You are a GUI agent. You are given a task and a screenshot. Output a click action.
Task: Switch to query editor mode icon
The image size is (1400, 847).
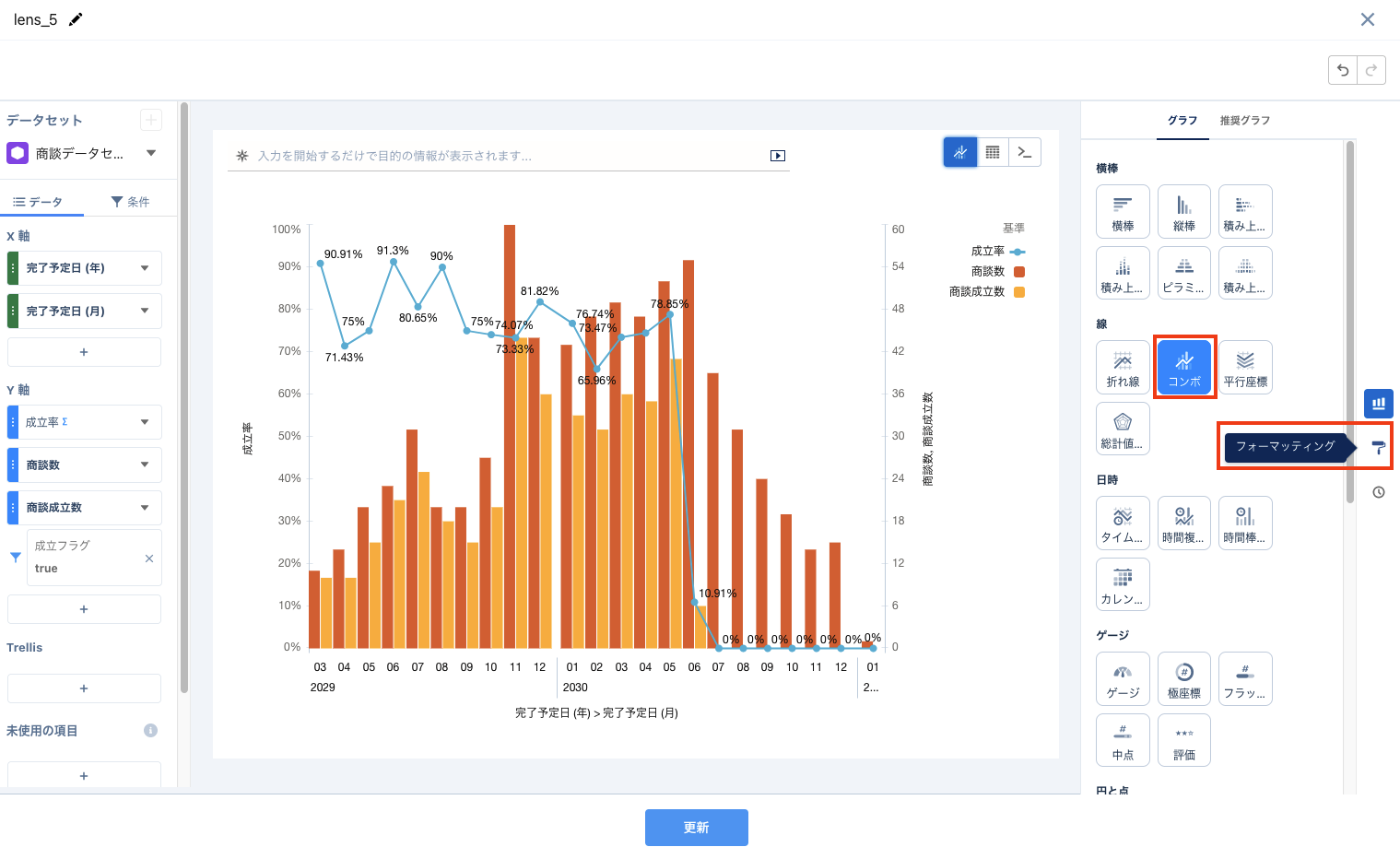(x=1025, y=152)
